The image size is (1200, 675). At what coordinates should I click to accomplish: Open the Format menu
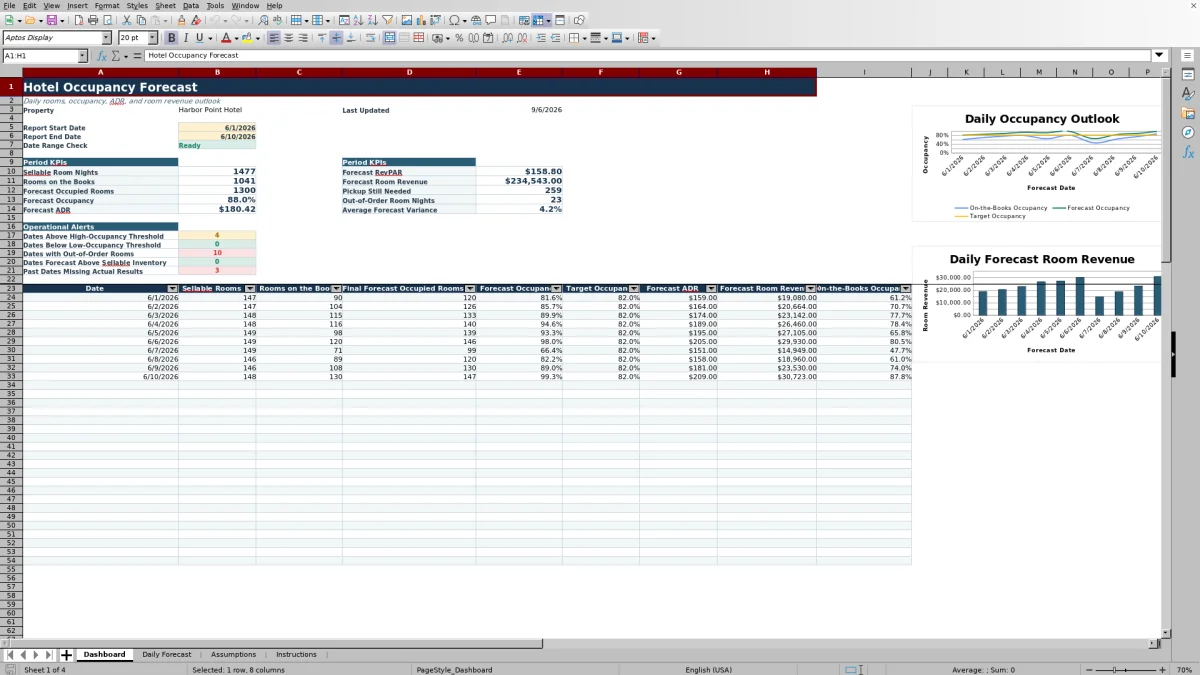point(107,6)
